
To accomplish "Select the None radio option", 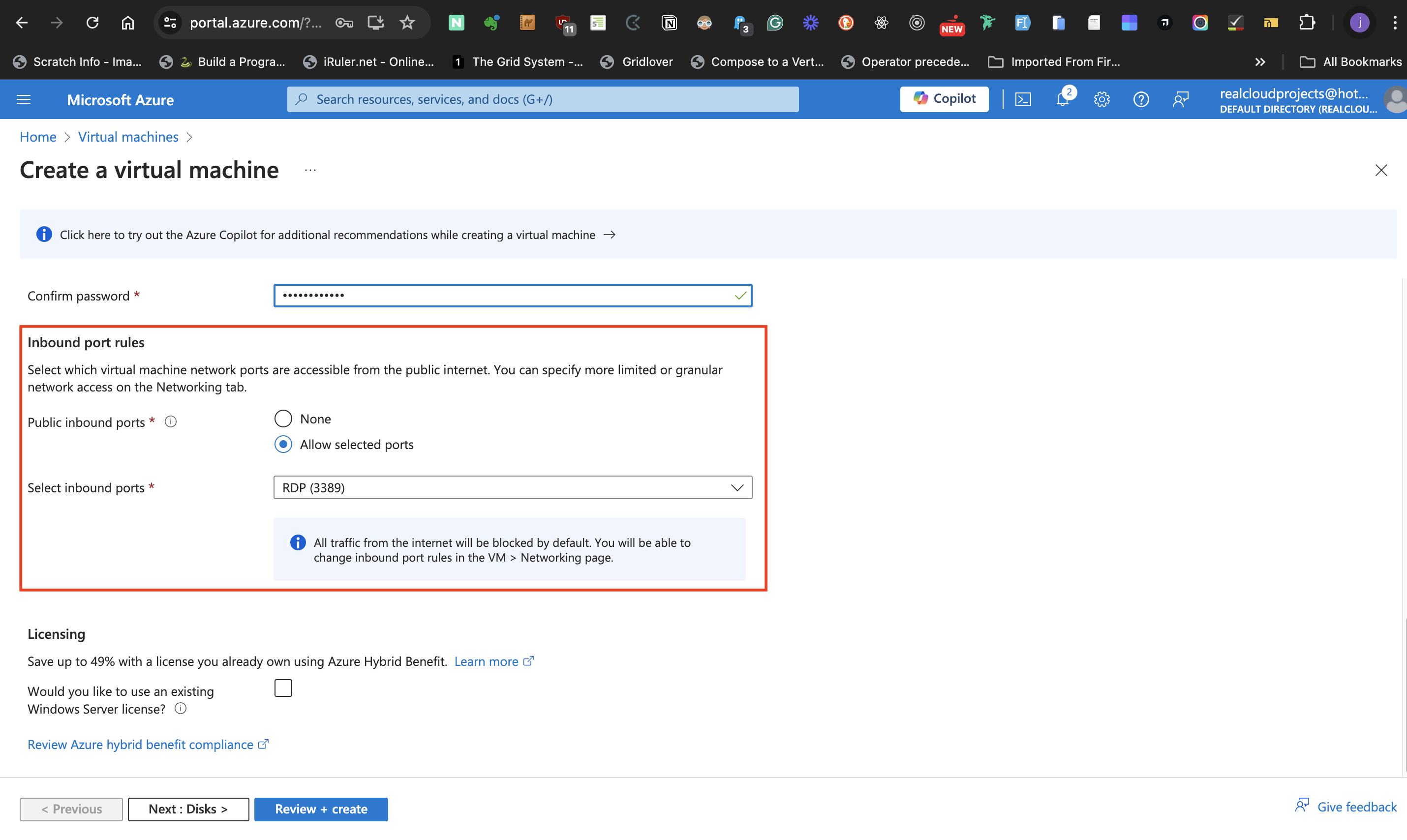I will (283, 419).
